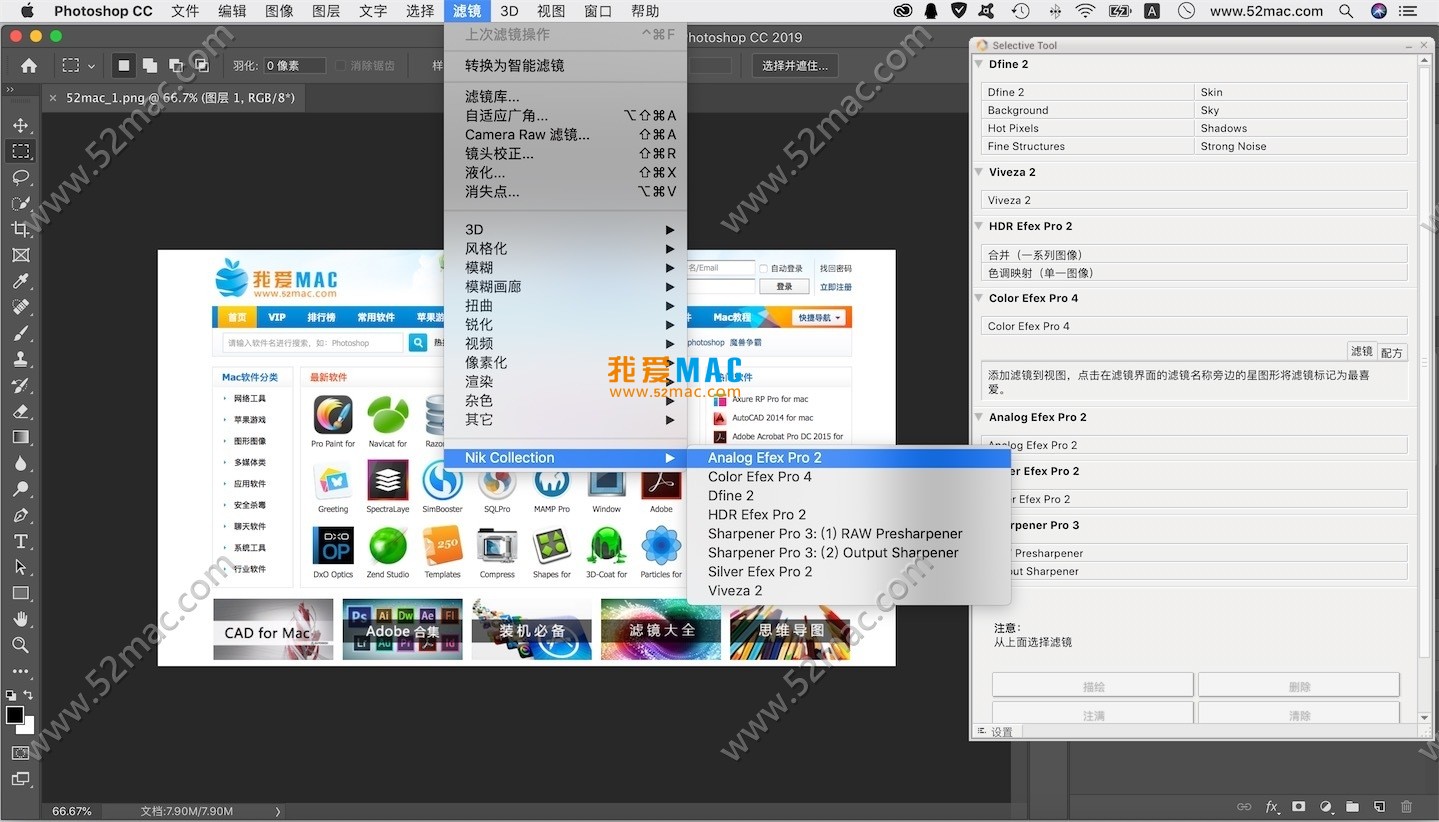Select the Horizontal Type tool
The height and width of the screenshot is (822, 1439).
pos(20,541)
